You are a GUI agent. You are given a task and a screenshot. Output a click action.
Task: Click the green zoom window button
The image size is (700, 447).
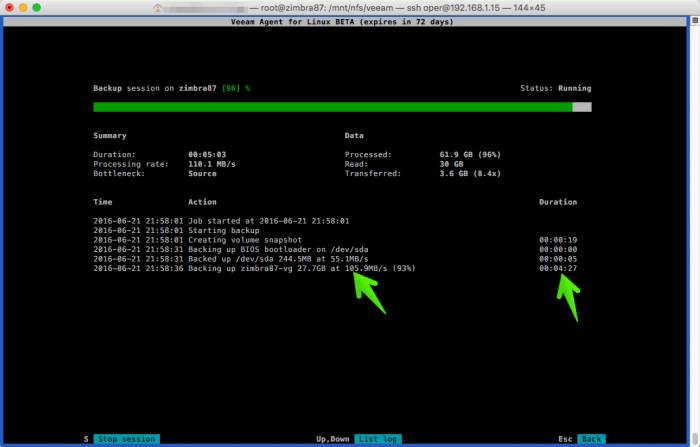[x=37, y=8]
